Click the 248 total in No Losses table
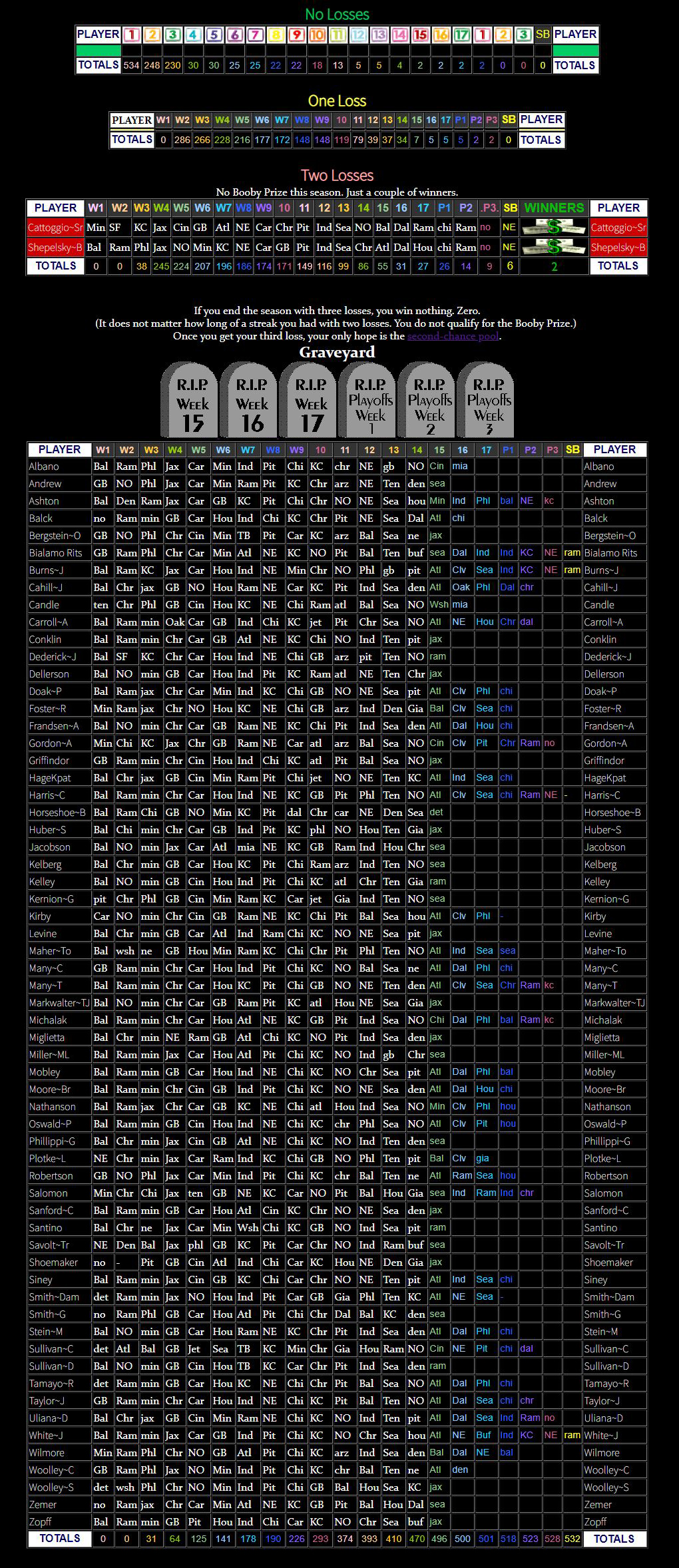This screenshot has width=679, height=1568. (x=152, y=65)
